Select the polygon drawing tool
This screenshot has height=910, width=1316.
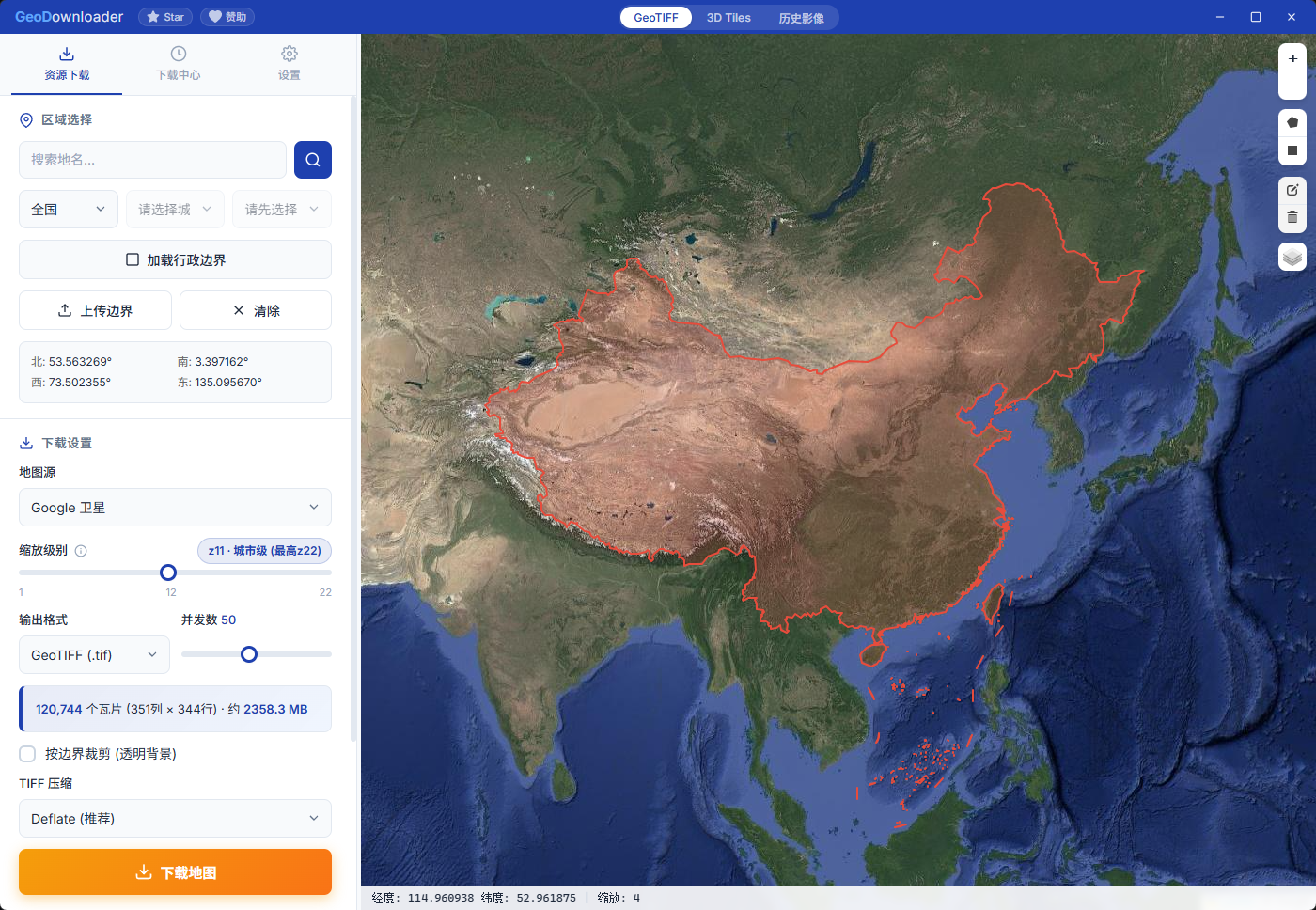(x=1292, y=121)
